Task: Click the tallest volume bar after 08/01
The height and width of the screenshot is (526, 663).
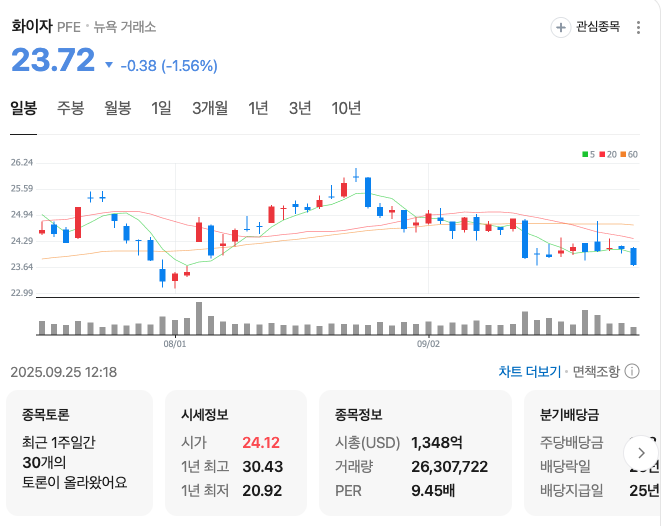Action: [x=199, y=318]
